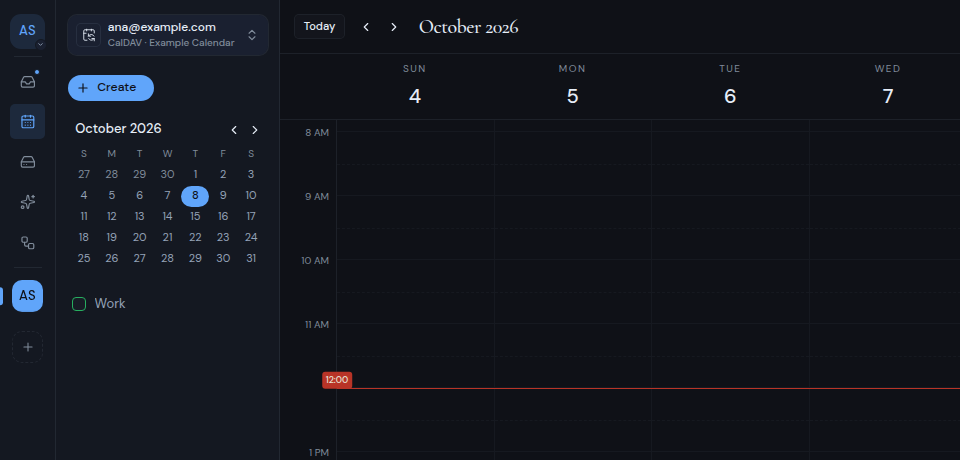Go to next week in main calendar
Viewport: 960px width, 460px height.
394,27
